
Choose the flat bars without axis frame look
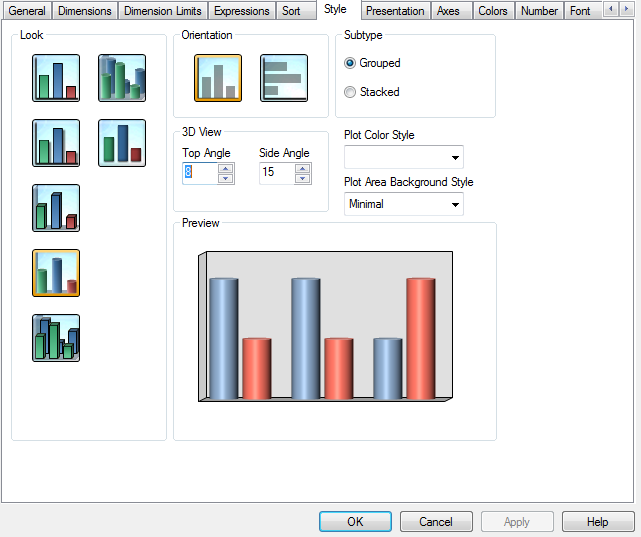(122, 143)
